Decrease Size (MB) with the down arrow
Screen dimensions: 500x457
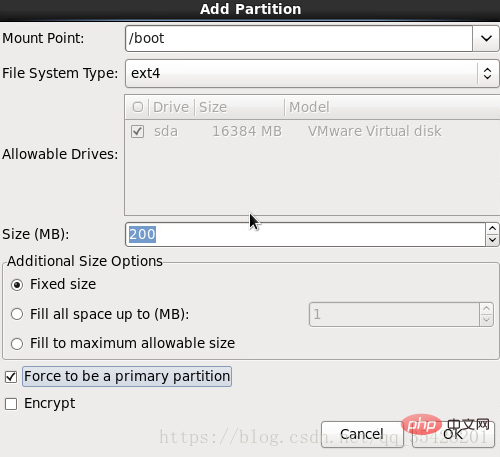click(x=492, y=240)
